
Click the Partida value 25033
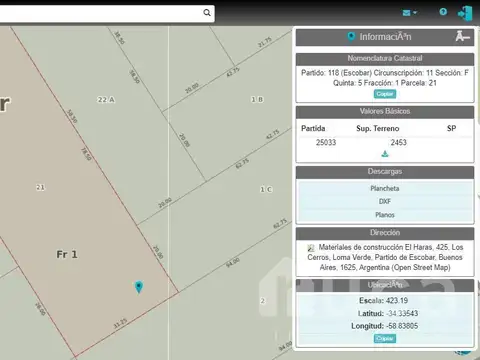click(x=326, y=143)
